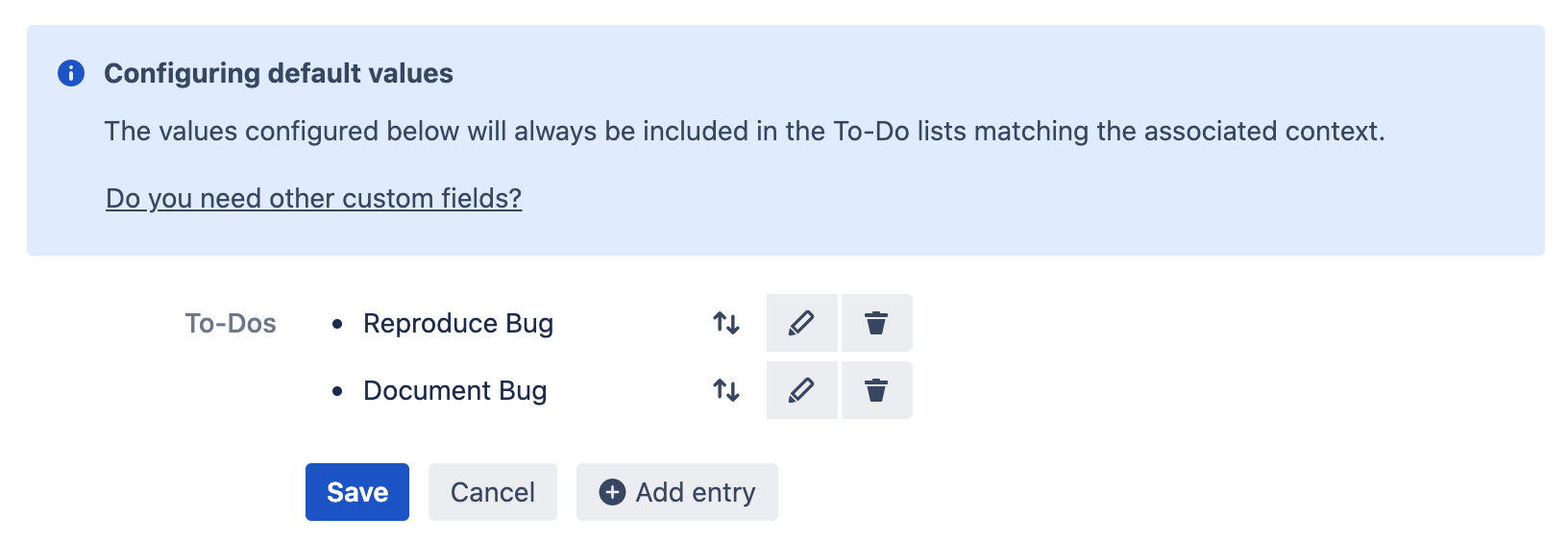Edit the Document Bug entry
Screen dimensions: 1568x542
point(801,390)
